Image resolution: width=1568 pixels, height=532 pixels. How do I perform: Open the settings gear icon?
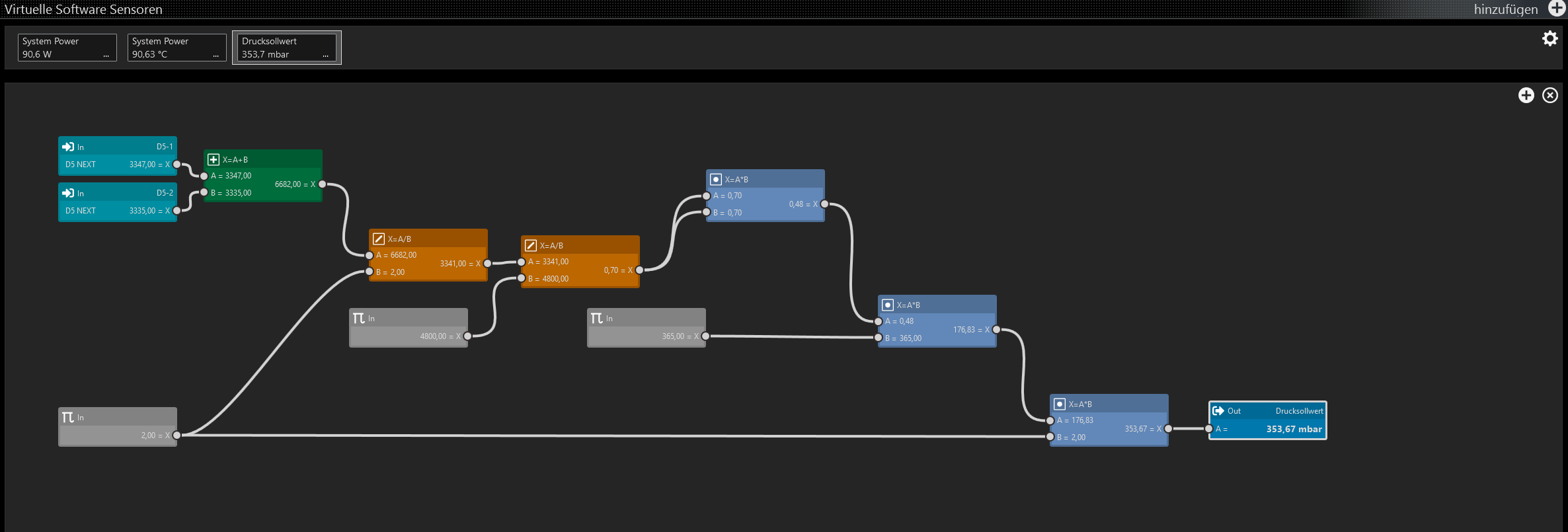point(1549,38)
